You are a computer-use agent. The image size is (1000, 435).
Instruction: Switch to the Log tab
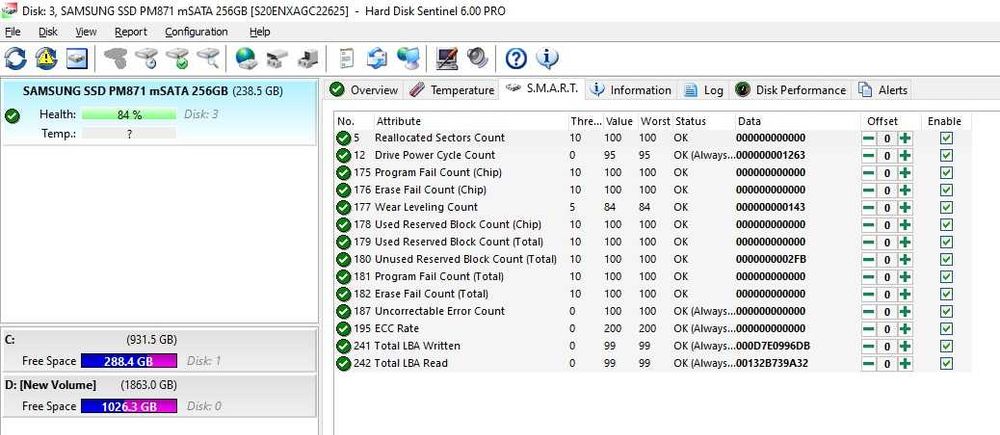(704, 90)
